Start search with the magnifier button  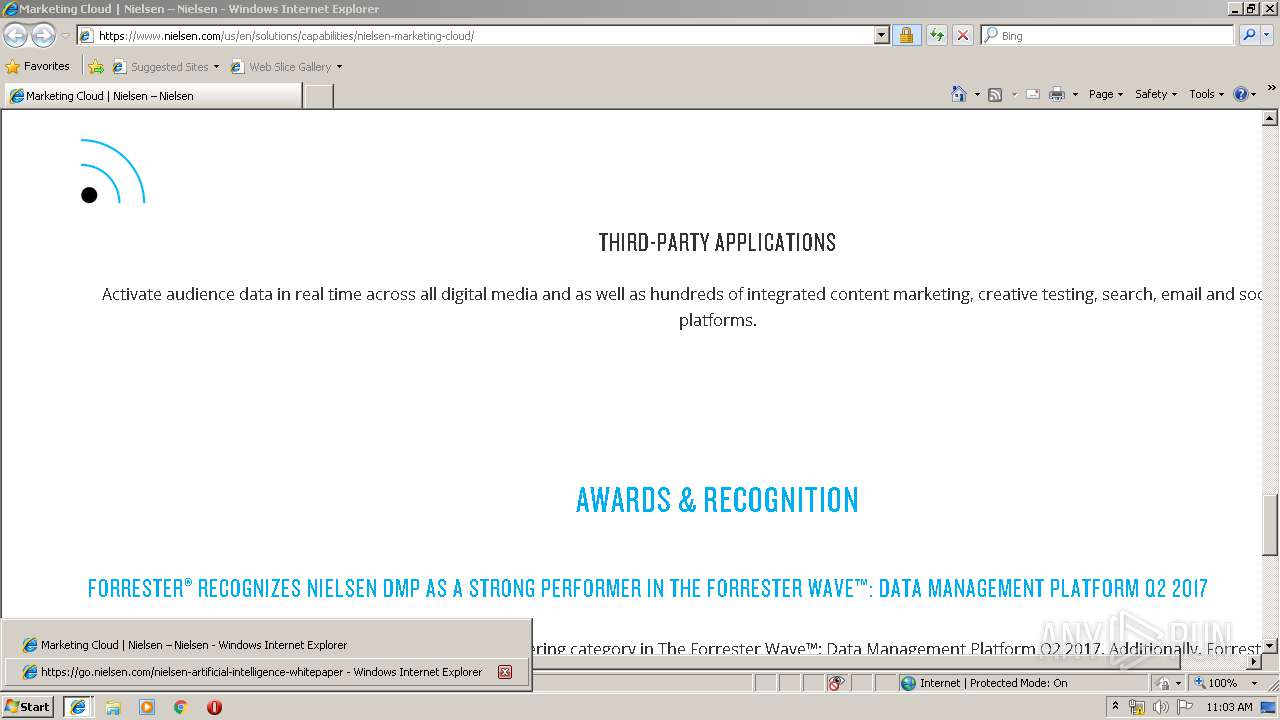[1248, 36]
